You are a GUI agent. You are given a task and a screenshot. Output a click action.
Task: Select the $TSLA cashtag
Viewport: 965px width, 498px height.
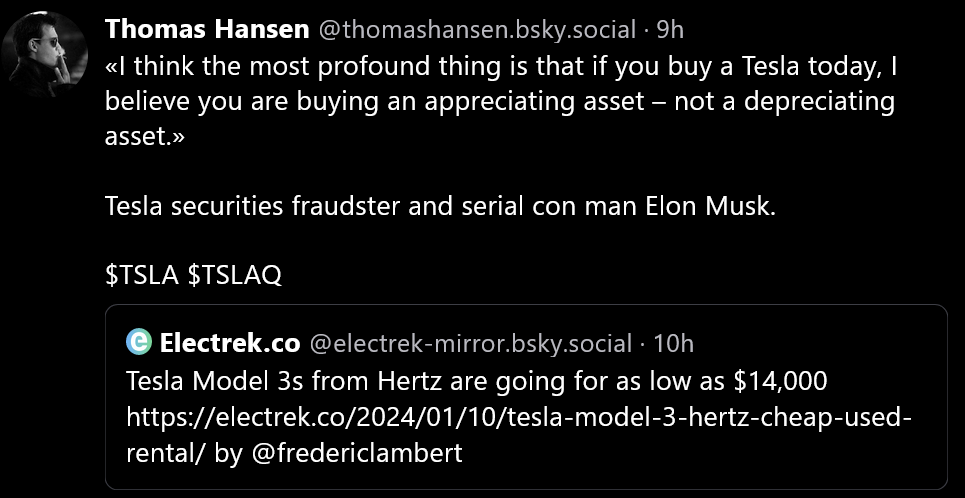click(142, 275)
